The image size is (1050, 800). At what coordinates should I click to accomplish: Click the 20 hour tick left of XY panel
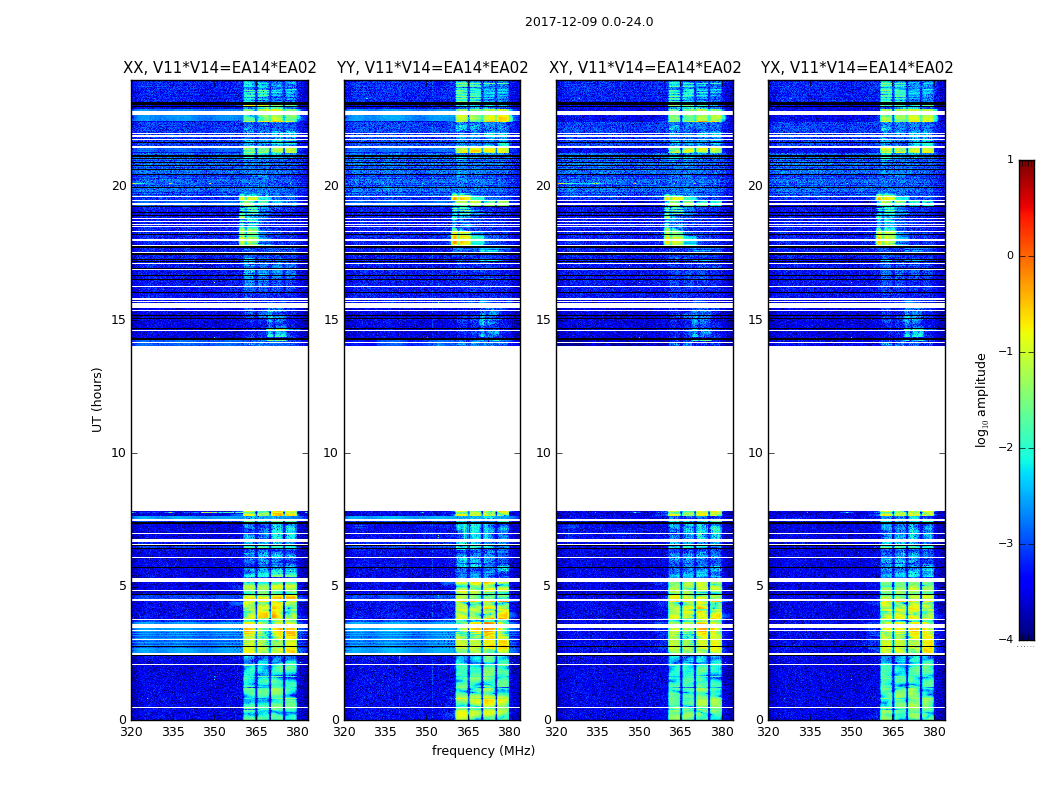542,186
